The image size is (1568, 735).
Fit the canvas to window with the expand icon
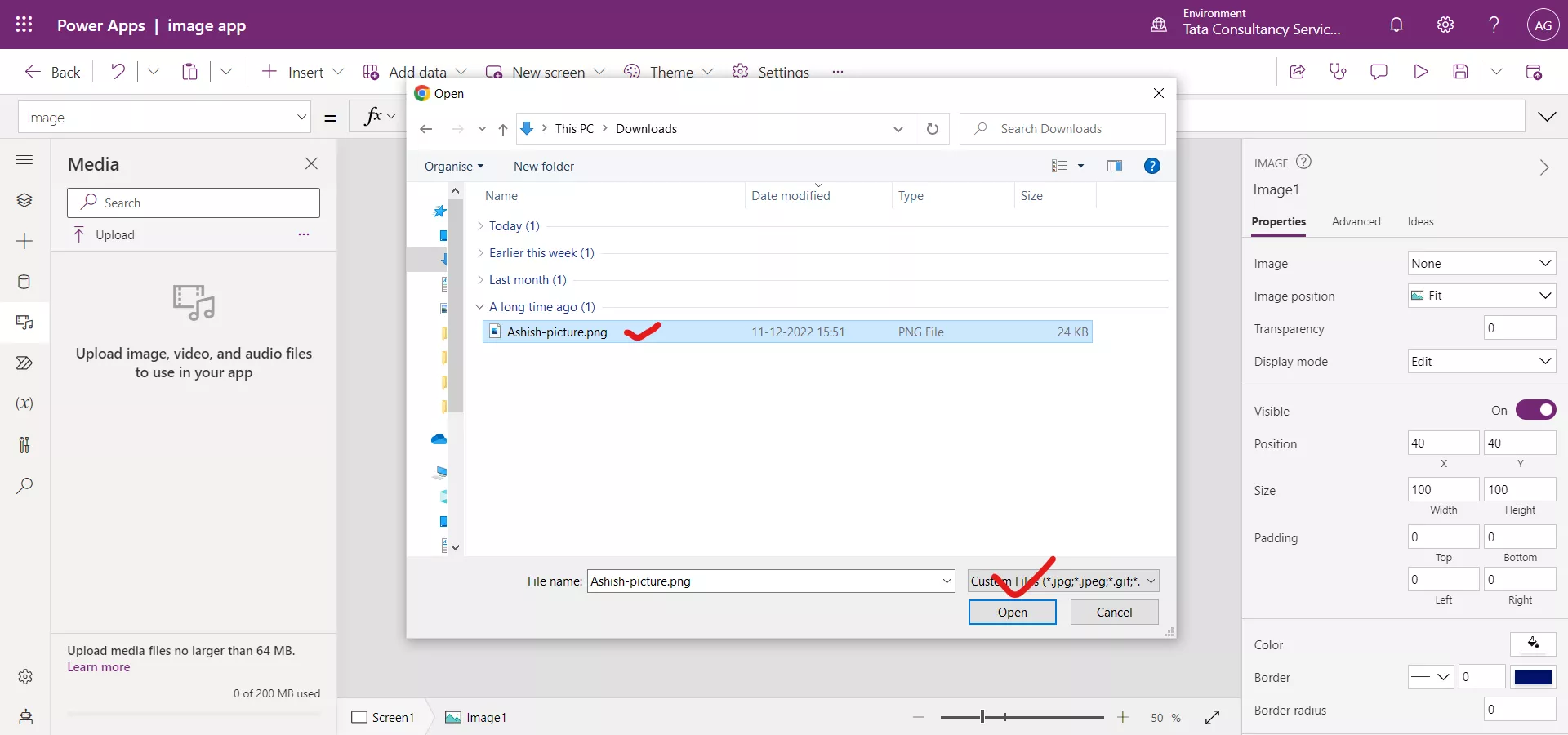pyautogui.click(x=1212, y=717)
